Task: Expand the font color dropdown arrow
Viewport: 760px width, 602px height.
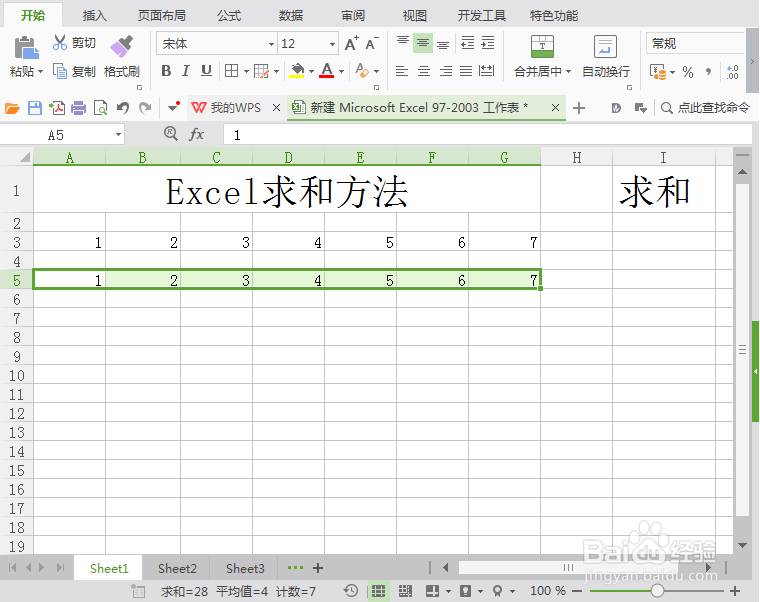Action: pos(341,72)
